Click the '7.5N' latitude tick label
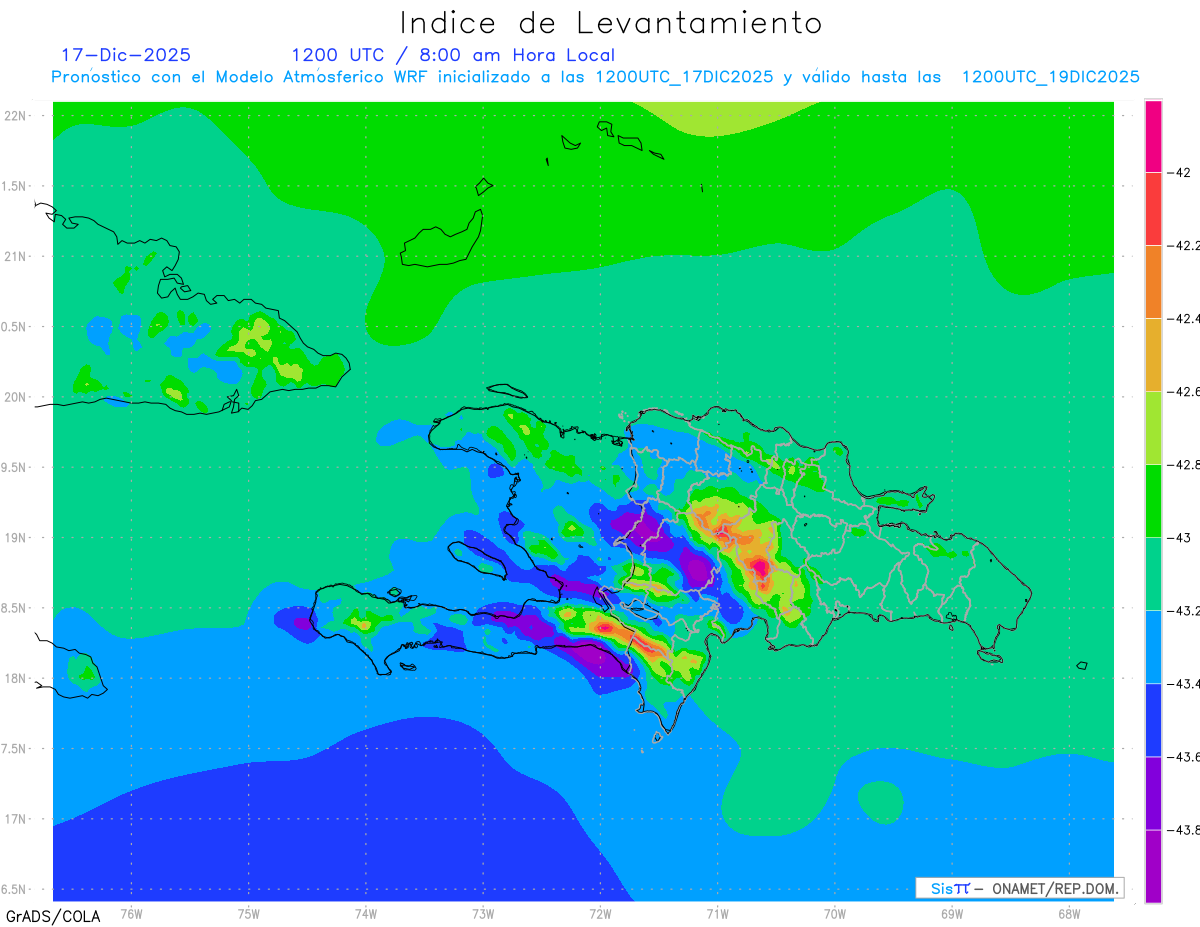1200x927 pixels. coord(15,749)
